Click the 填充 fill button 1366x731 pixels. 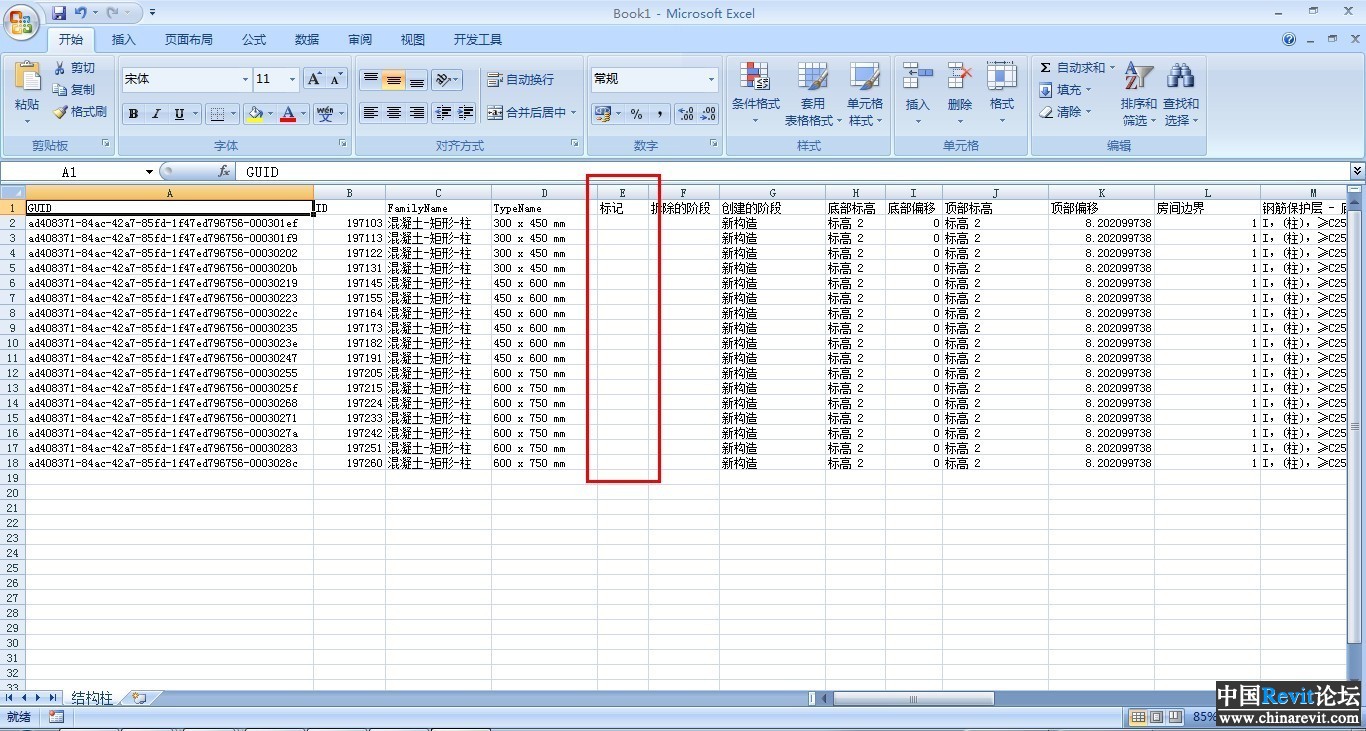coord(1066,90)
